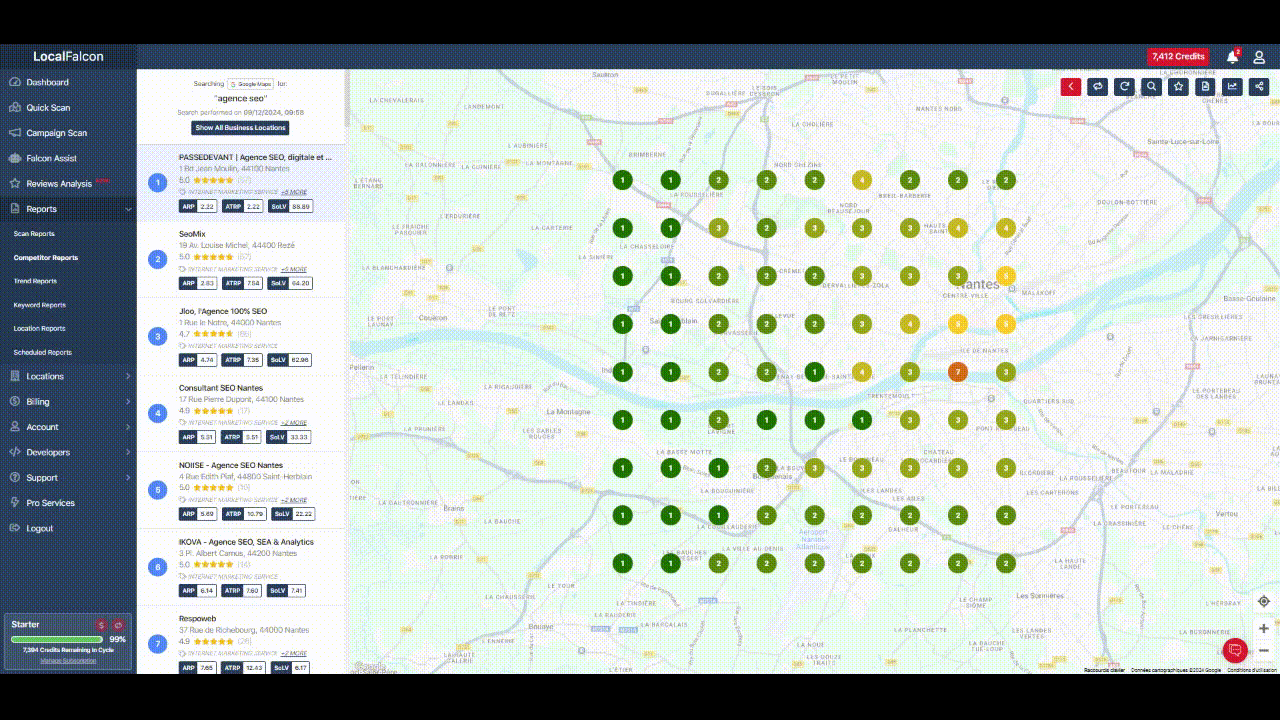Click the red icon beside the dollar icon
1280x720 pixels.
pos(117,625)
